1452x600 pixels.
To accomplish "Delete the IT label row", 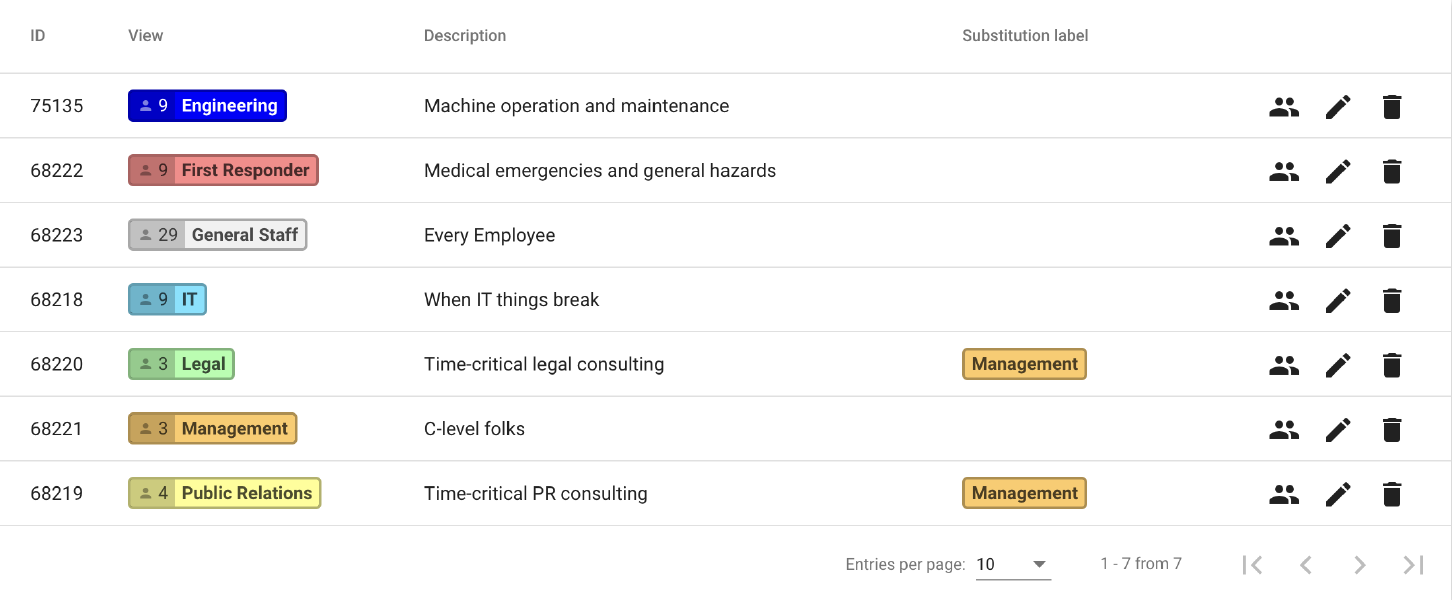I will pyautogui.click(x=1391, y=300).
